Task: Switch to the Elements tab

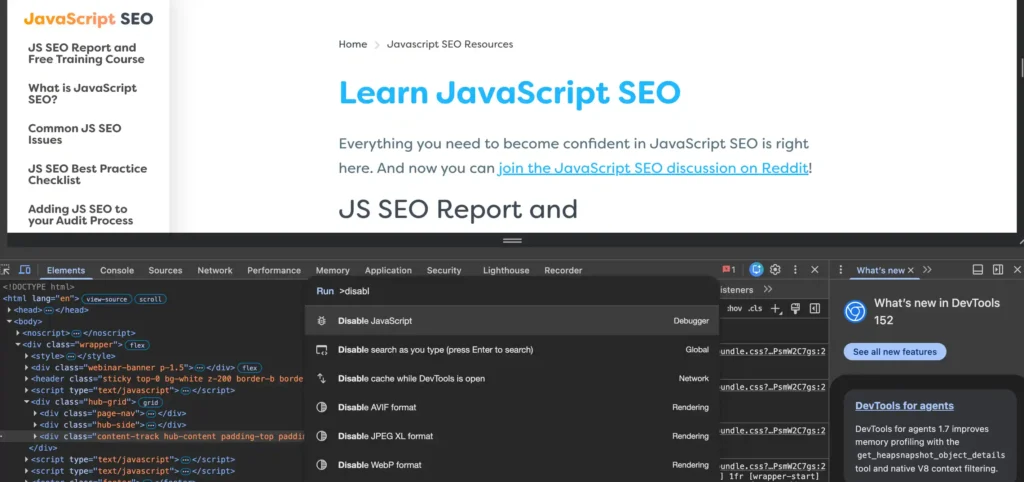Action: point(66,270)
